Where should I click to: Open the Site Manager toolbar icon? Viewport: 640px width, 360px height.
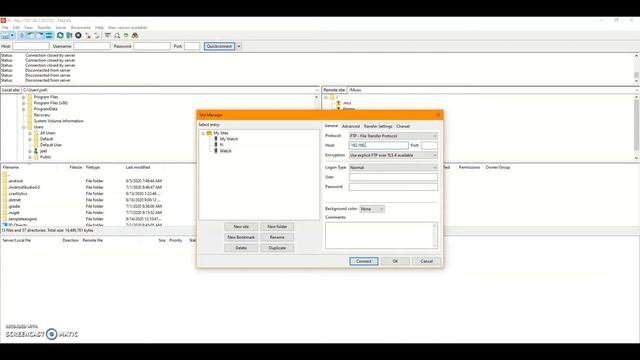tap(5, 36)
